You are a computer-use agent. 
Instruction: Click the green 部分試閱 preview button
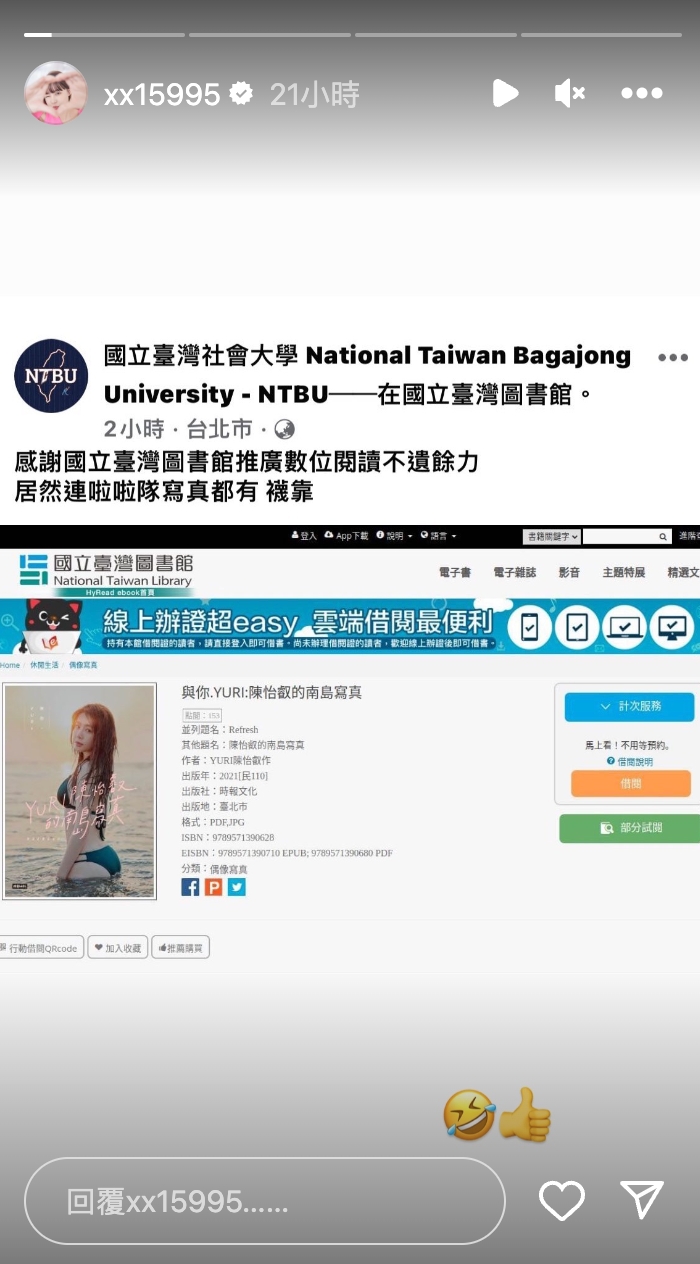click(x=630, y=828)
